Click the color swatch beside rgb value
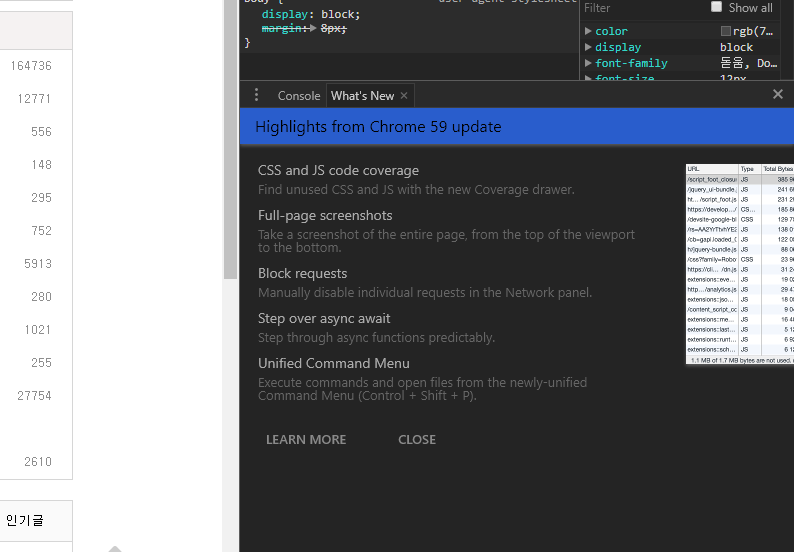The image size is (794, 552). click(726, 32)
